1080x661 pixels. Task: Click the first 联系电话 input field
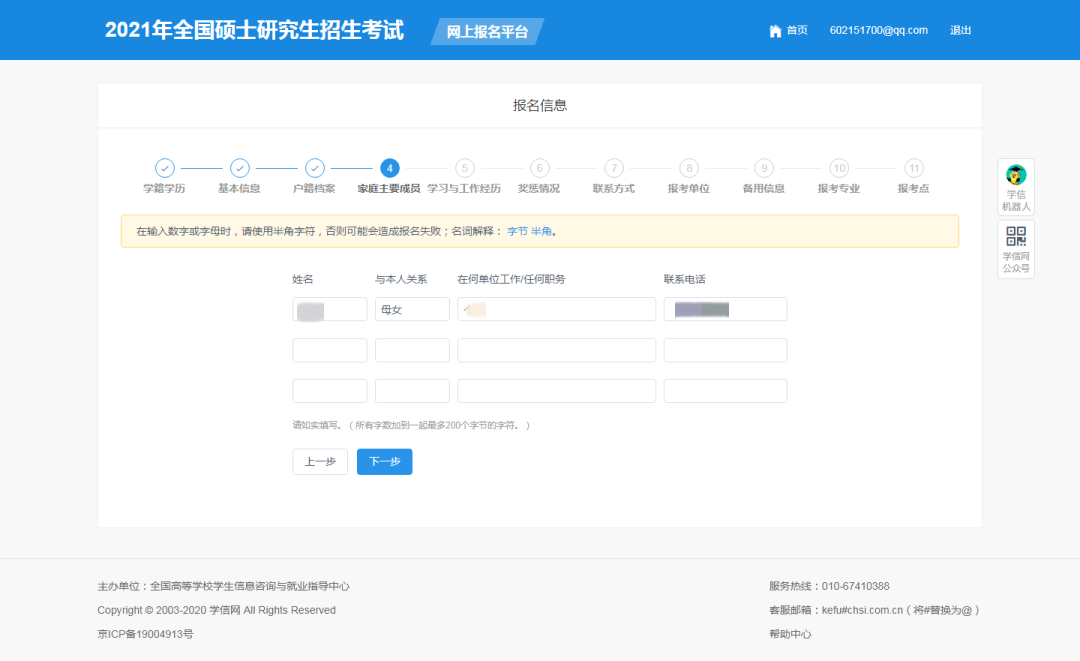[x=725, y=309]
